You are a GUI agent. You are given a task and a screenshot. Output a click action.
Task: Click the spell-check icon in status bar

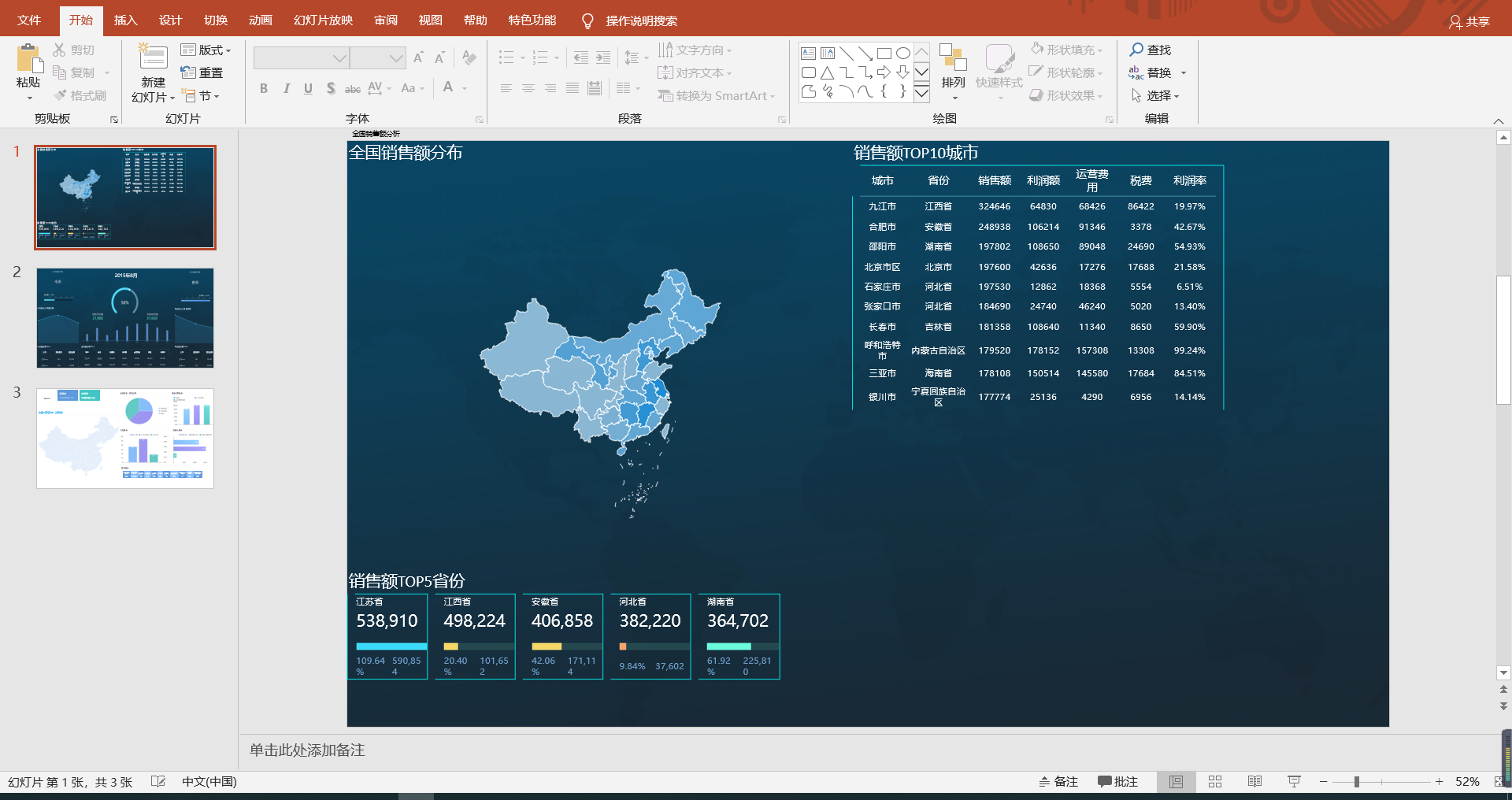(x=158, y=781)
